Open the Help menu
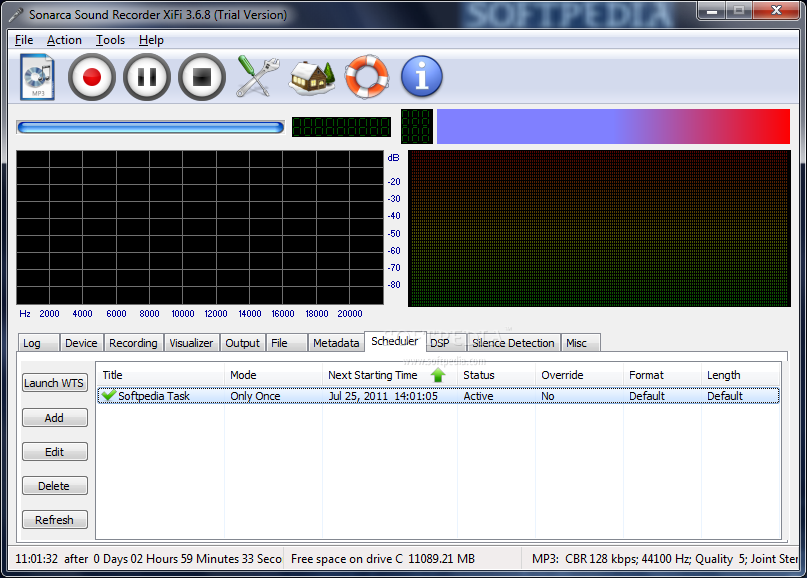Screen dimensions: 807x578 151,40
